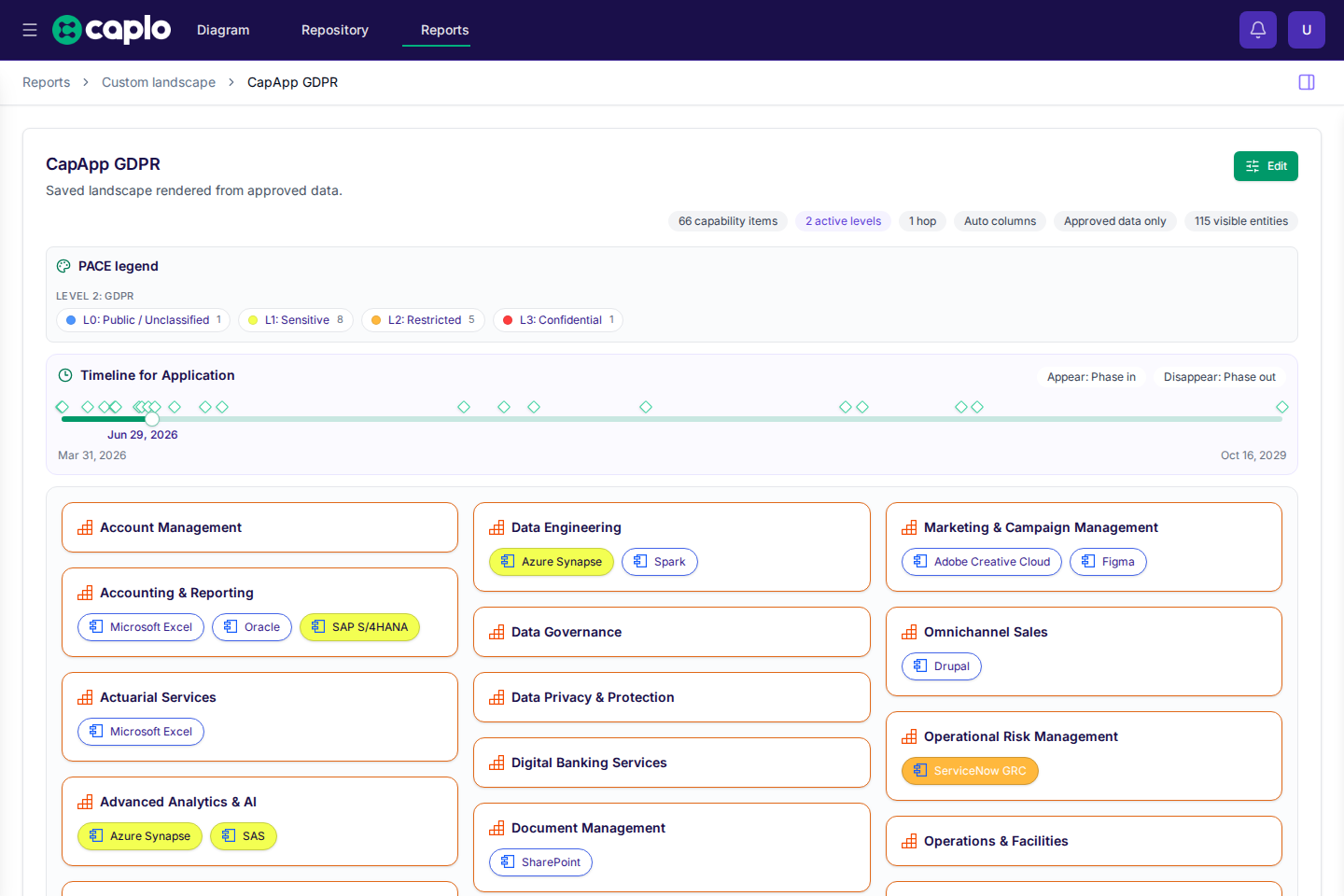Screen dimensions: 1344x896
Task: Open the hamburger navigation menu
Action: click(x=30, y=30)
